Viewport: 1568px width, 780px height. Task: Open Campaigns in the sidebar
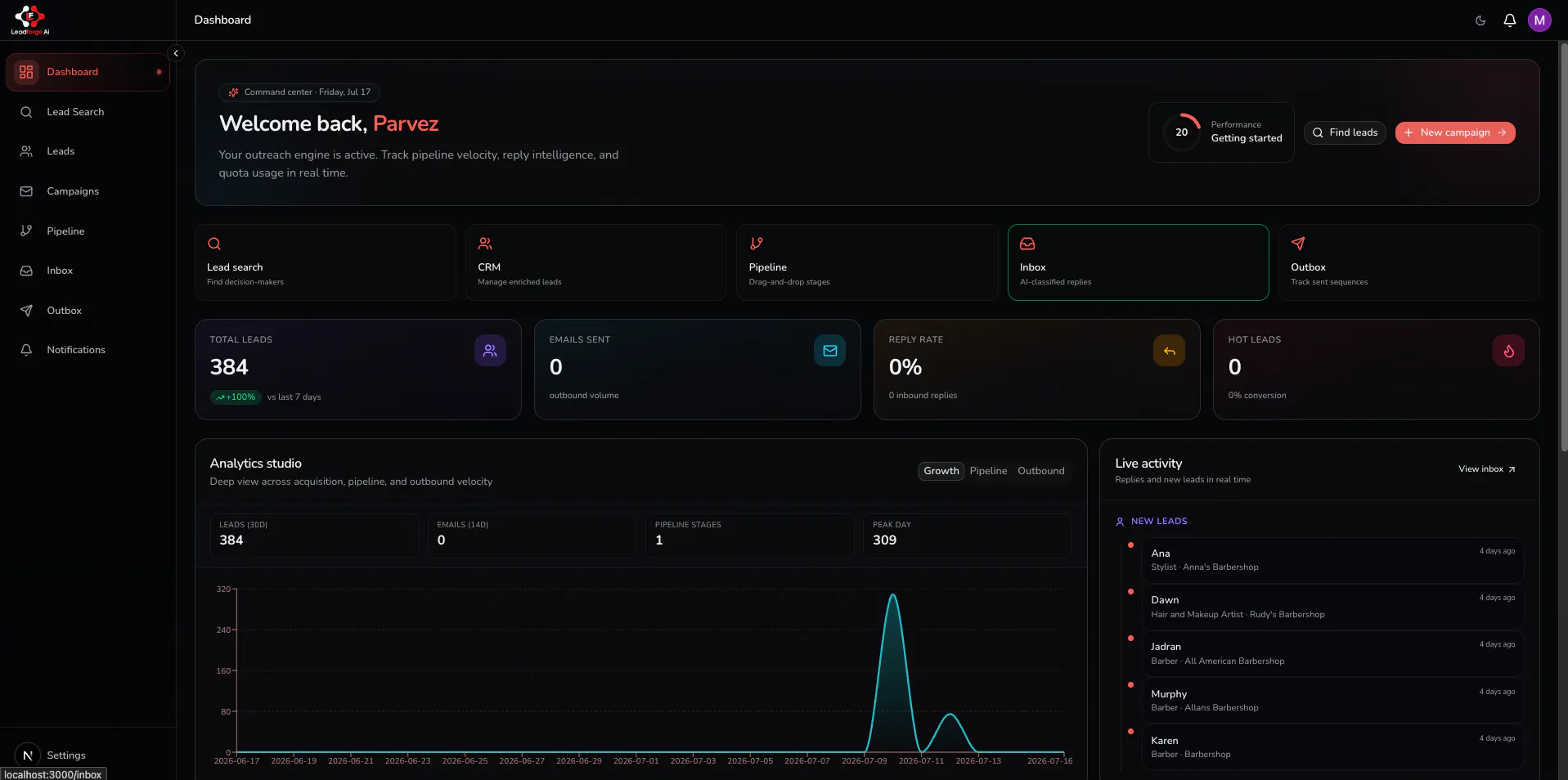88,191
